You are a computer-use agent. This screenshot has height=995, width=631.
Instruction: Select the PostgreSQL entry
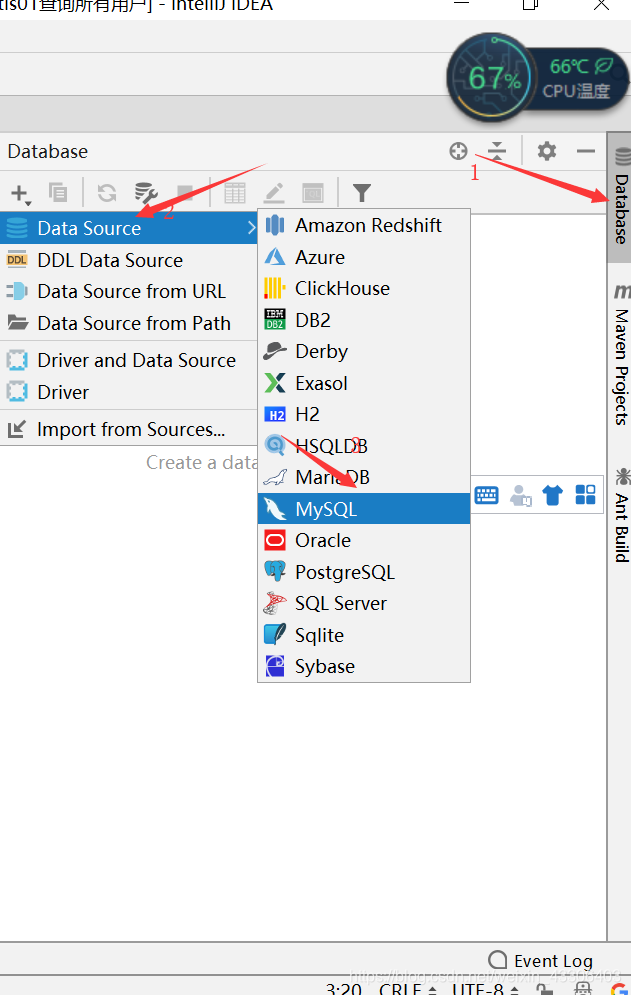tap(364, 572)
